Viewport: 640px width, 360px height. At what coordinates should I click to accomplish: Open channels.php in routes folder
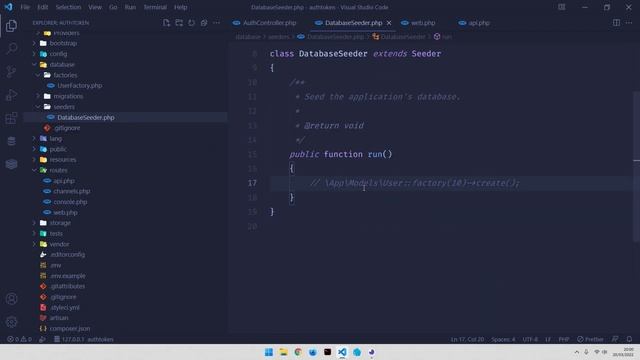pos(71,191)
